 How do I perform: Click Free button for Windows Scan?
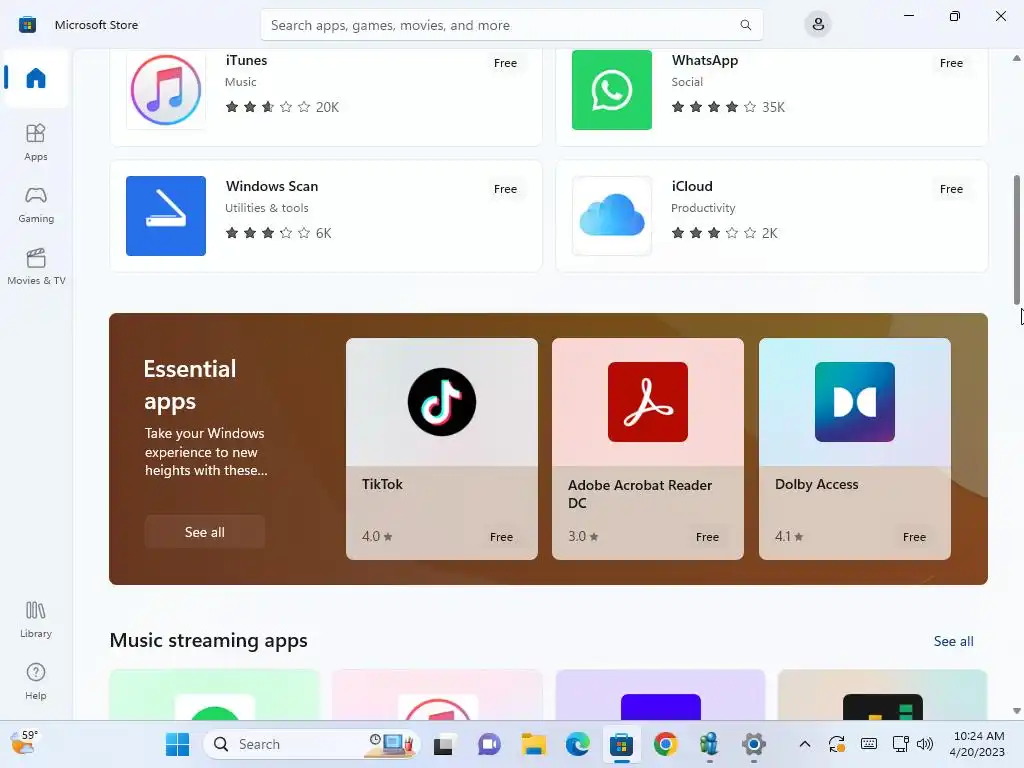click(x=505, y=189)
